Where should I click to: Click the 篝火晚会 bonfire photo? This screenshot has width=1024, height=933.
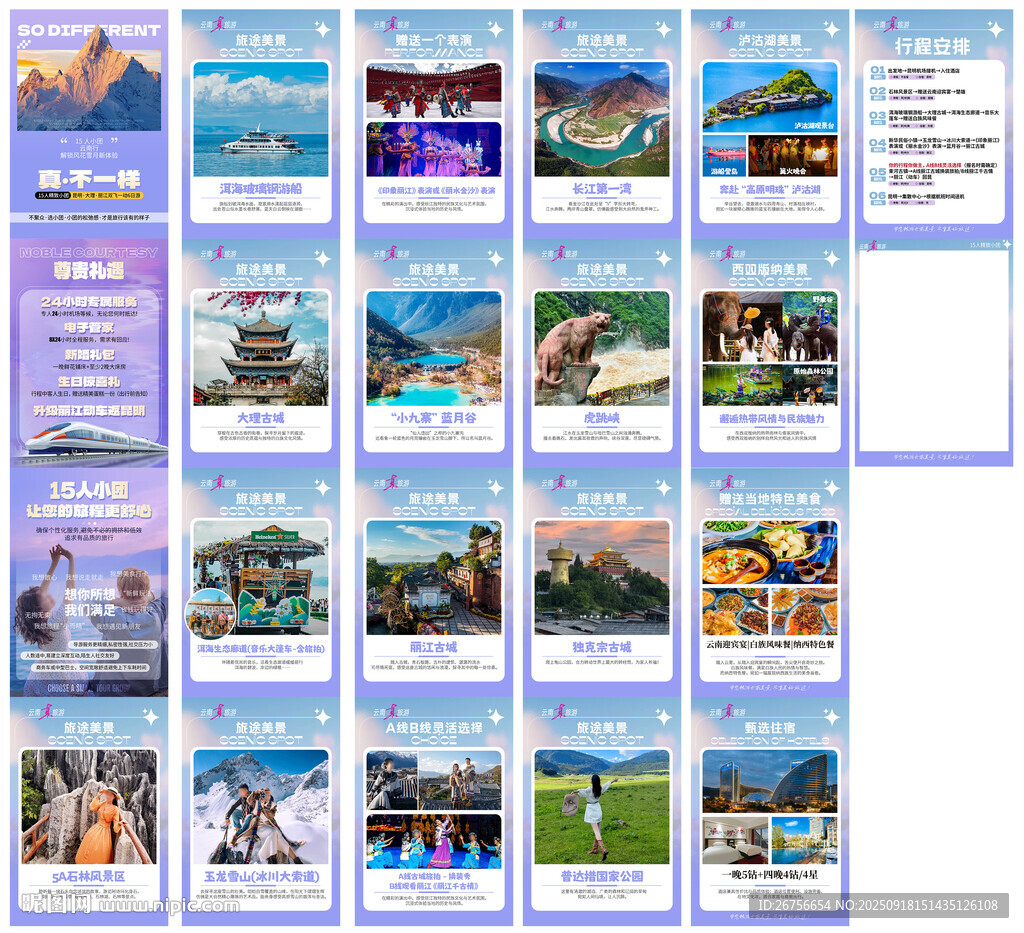(793, 155)
